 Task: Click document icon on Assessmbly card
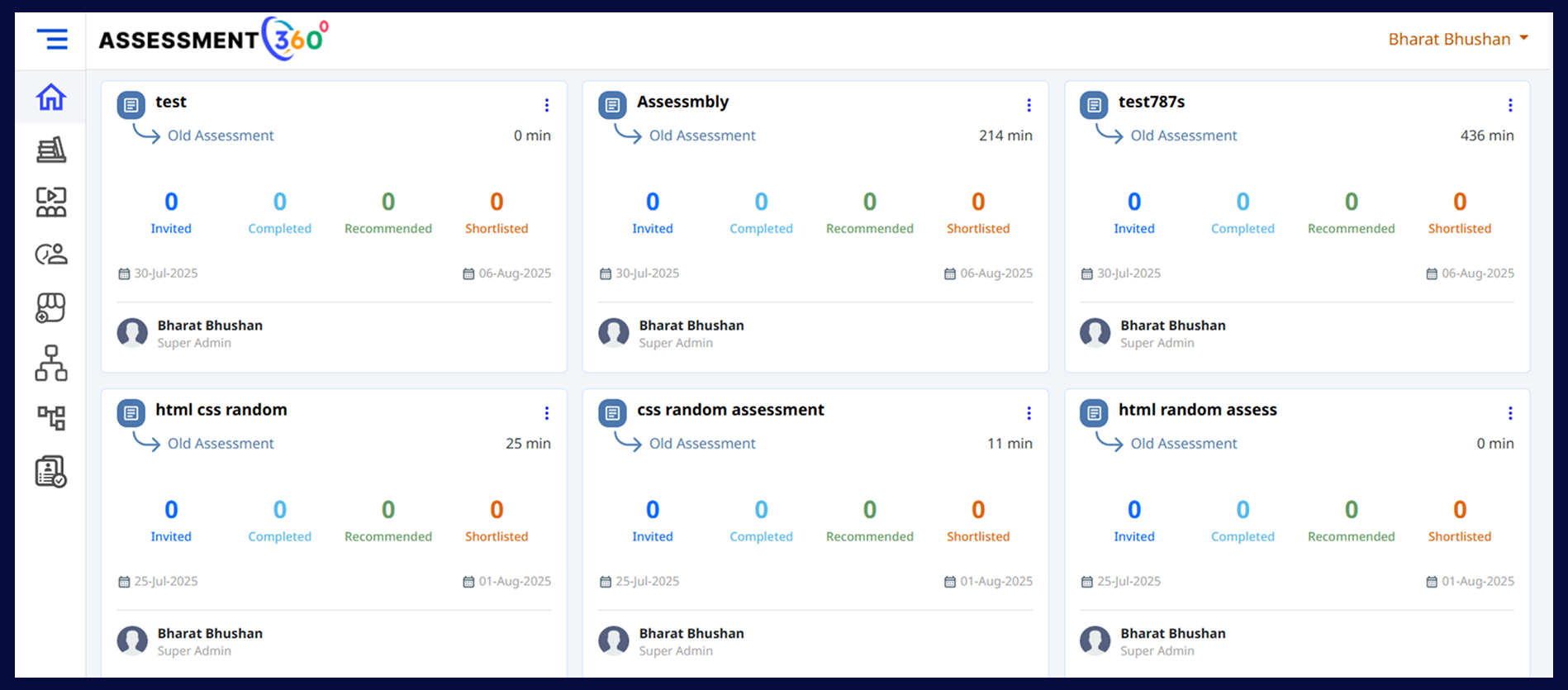click(x=612, y=105)
